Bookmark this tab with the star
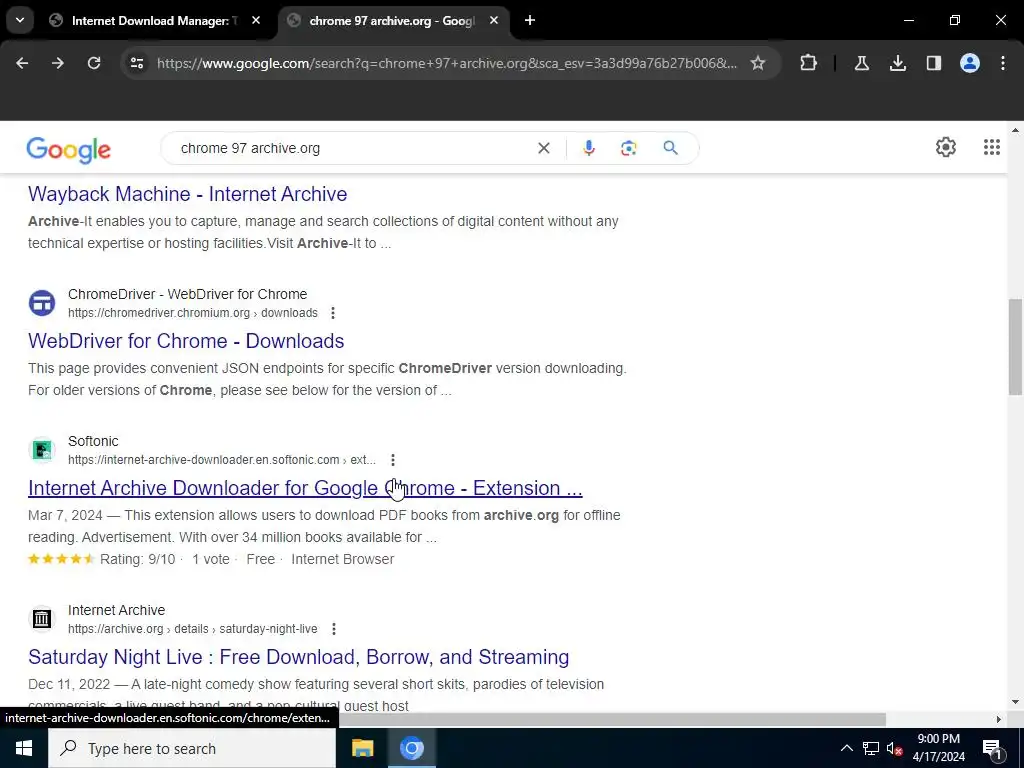The width and height of the screenshot is (1024, 768). tap(758, 63)
